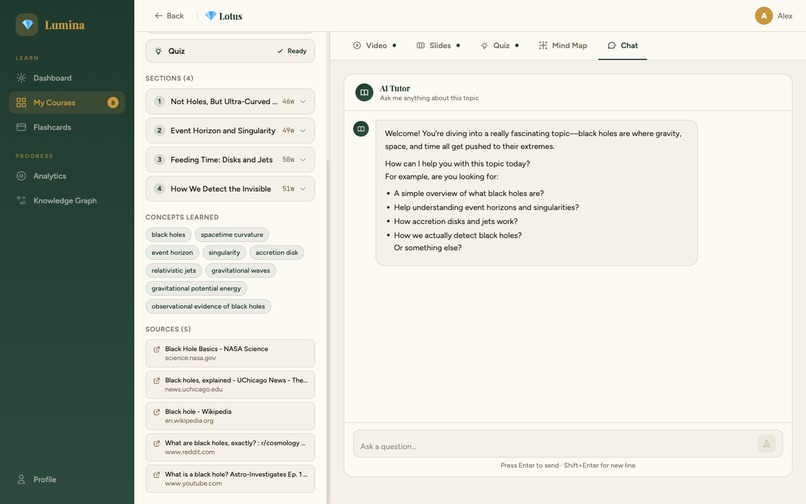Select the Chat tab
This screenshot has width=806, height=504.
622,45
